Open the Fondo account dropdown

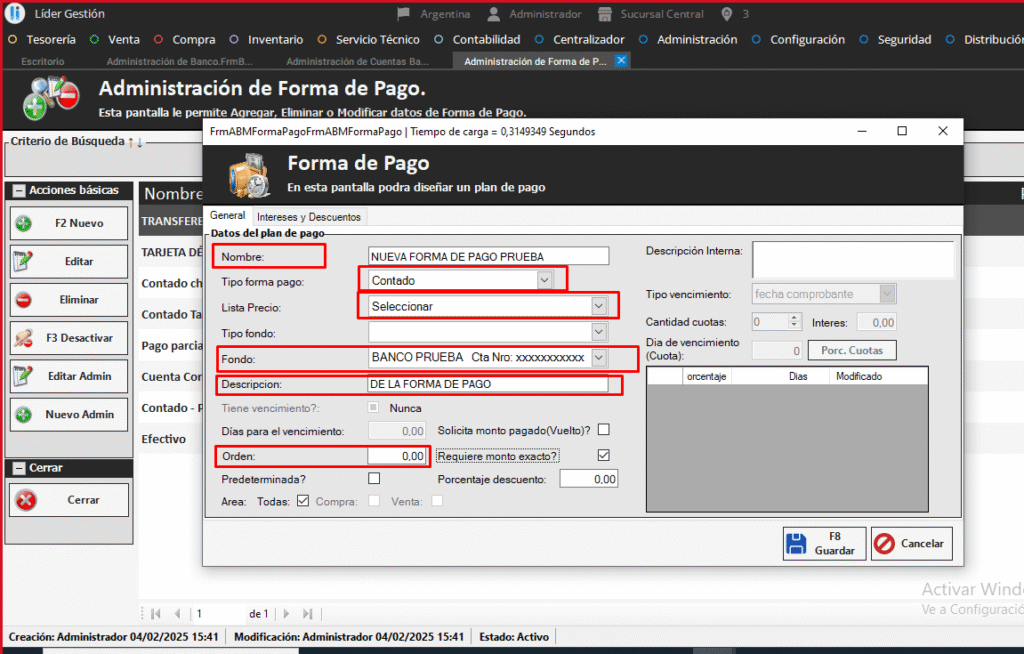click(x=598, y=357)
